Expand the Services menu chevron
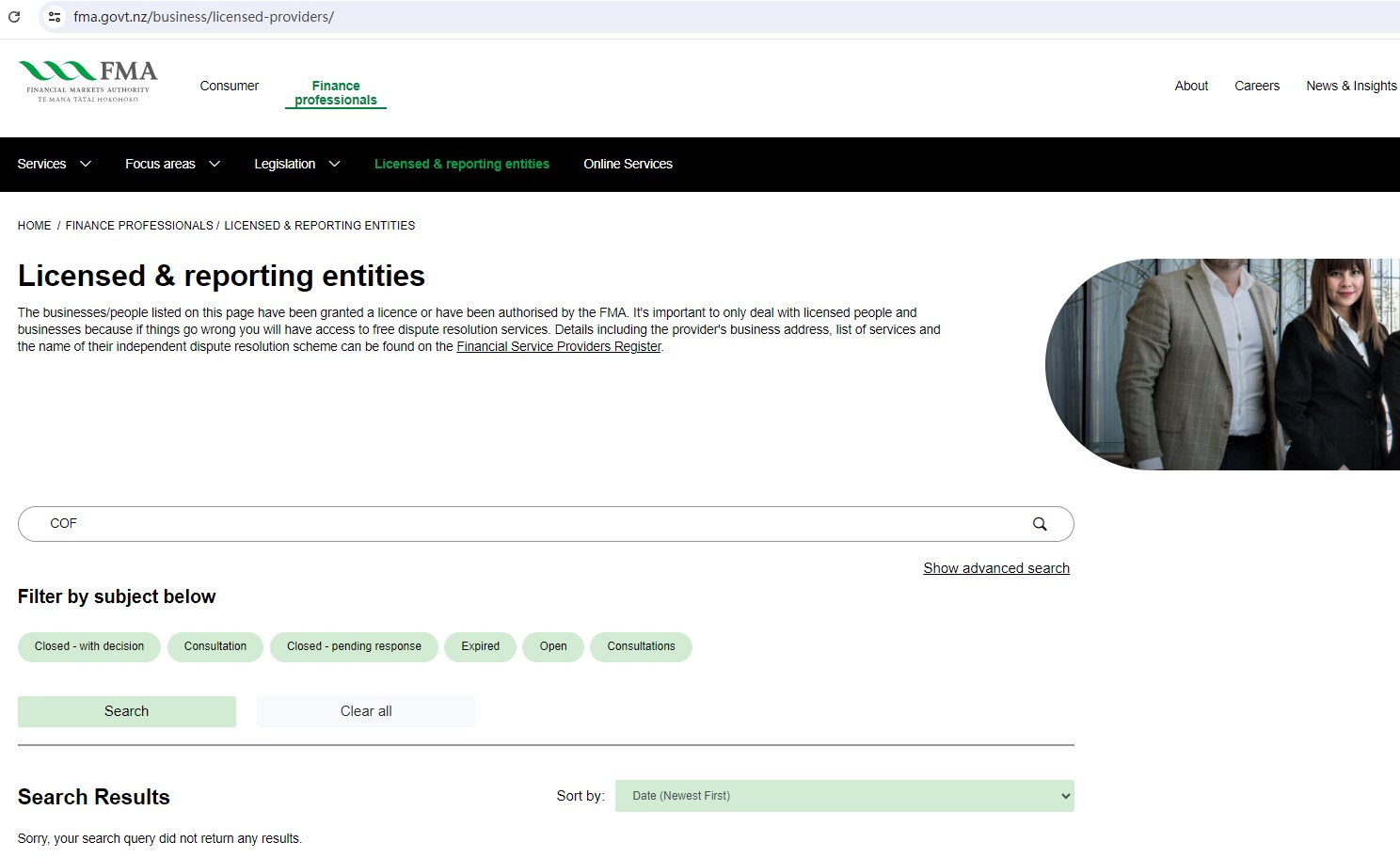This screenshot has height=858, width=1400. pos(86,164)
